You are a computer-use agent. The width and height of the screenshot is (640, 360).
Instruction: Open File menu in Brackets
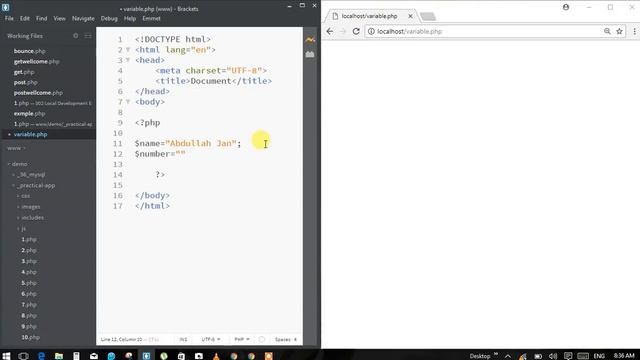tap(9, 18)
